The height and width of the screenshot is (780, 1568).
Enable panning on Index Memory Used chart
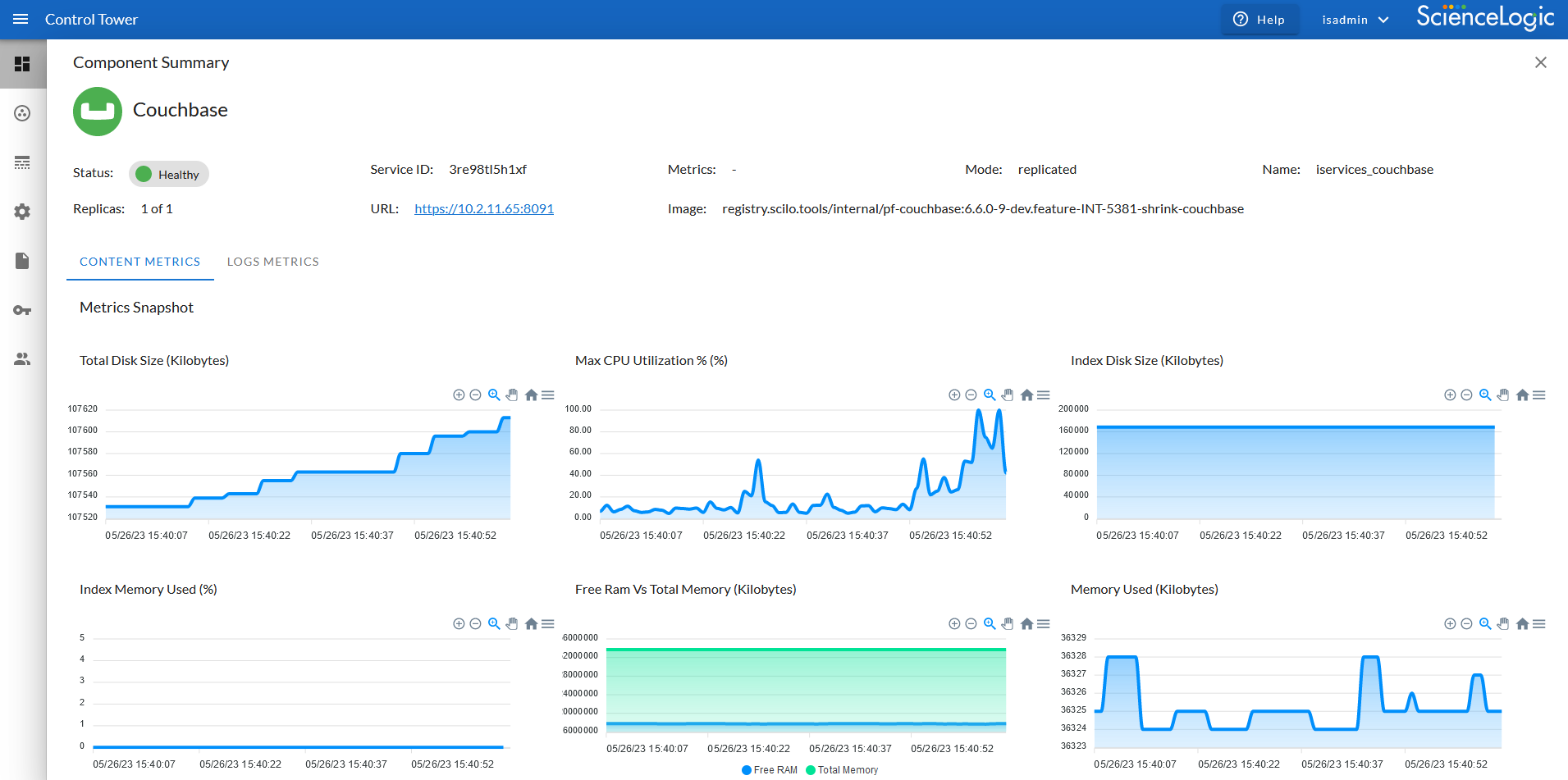(x=512, y=624)
